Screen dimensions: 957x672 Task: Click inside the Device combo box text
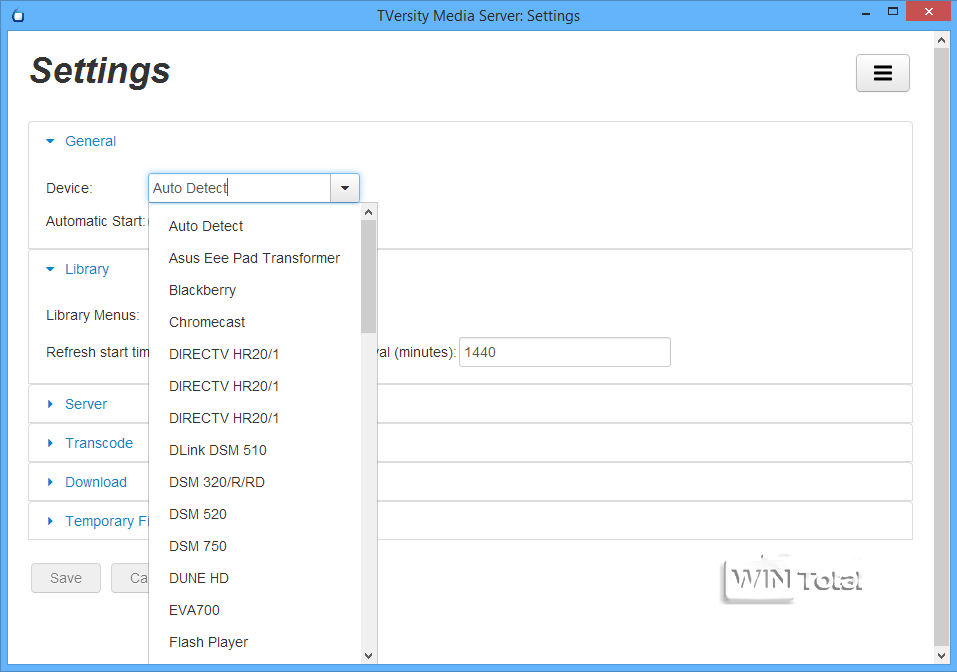239,188
